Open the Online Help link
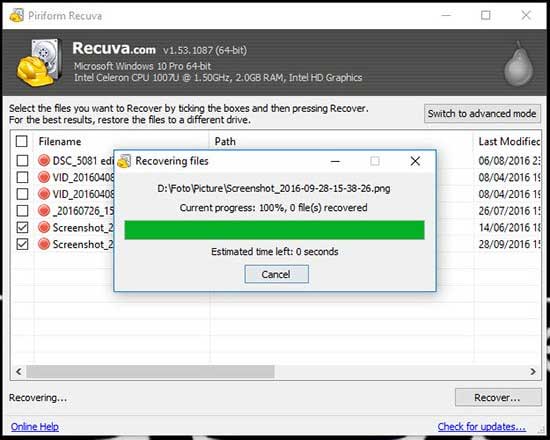Viewport: 550px width, 440px height. (x=35, y=427)
